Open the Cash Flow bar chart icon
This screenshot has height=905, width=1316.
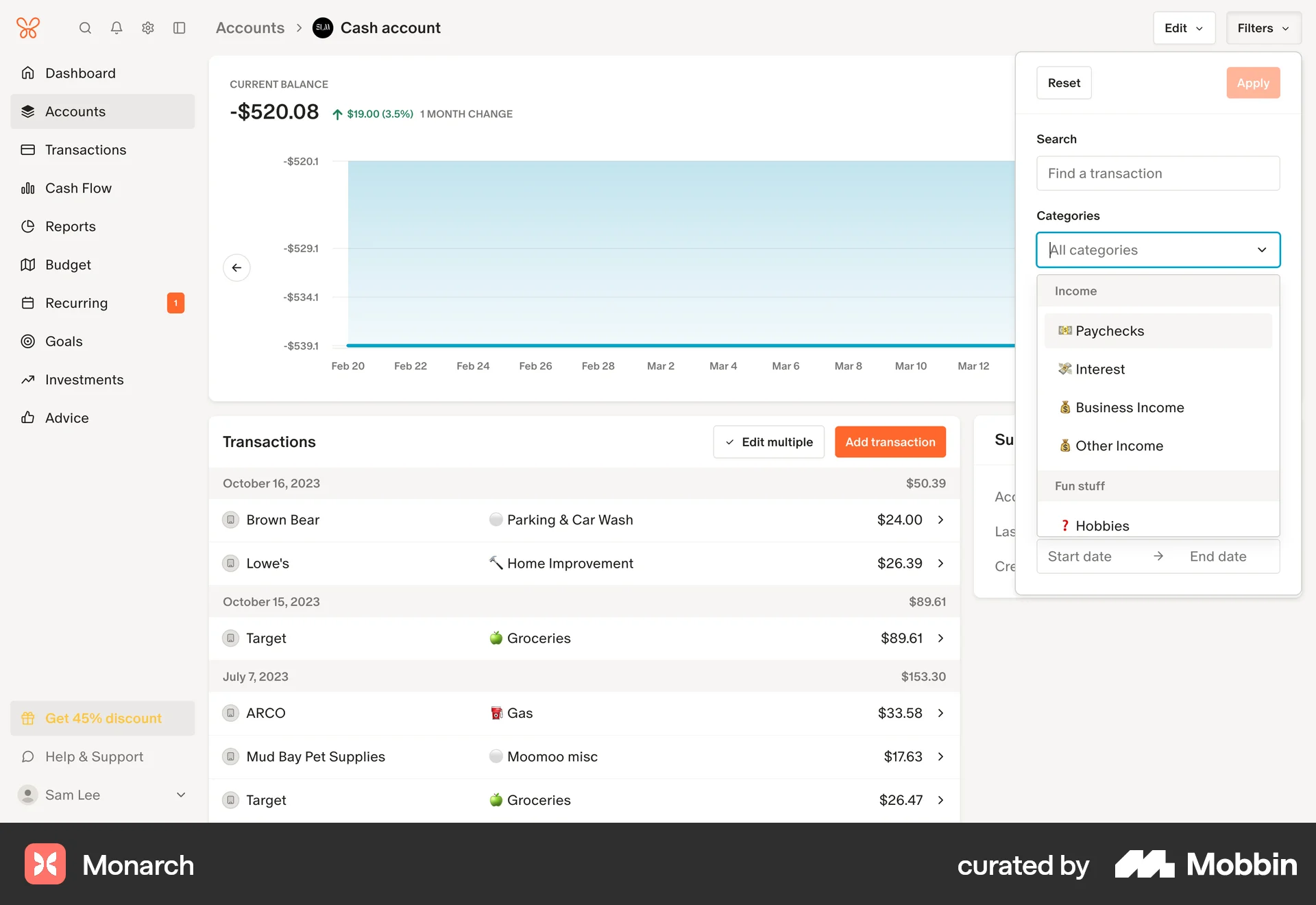[x=28, y=188]
